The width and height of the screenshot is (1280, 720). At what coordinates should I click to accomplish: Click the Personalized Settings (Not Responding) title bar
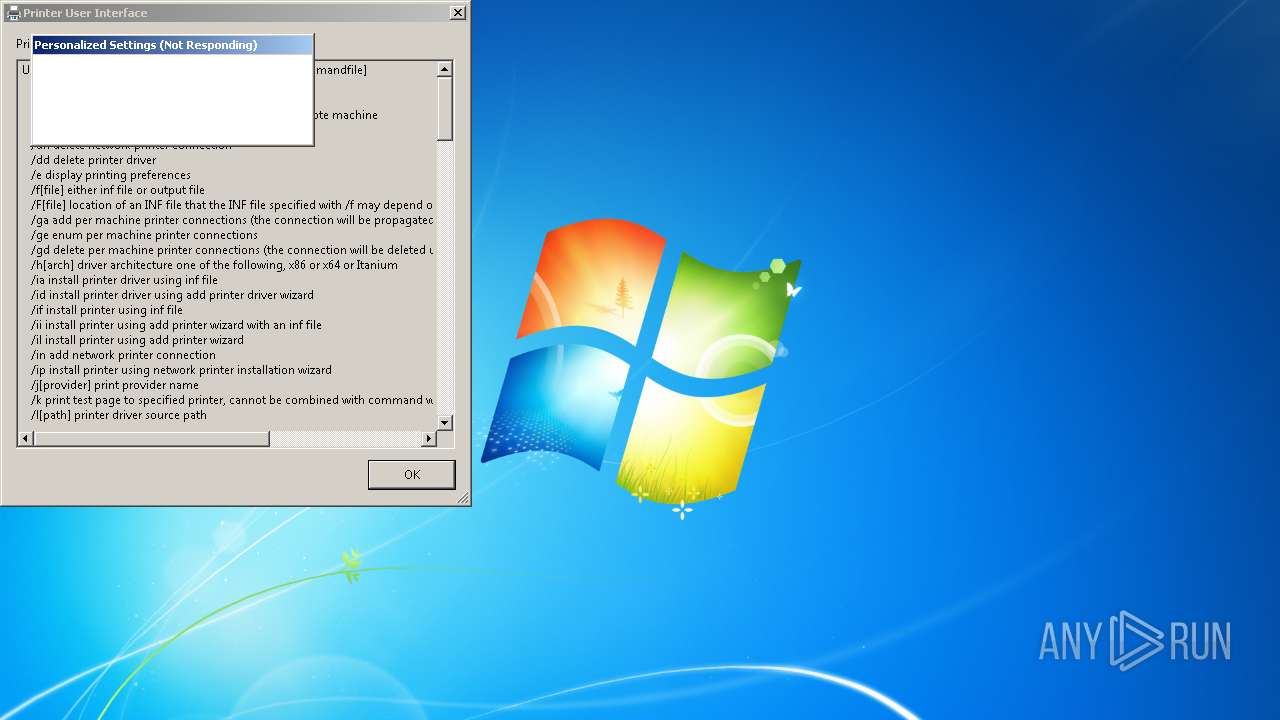point(172,45)
